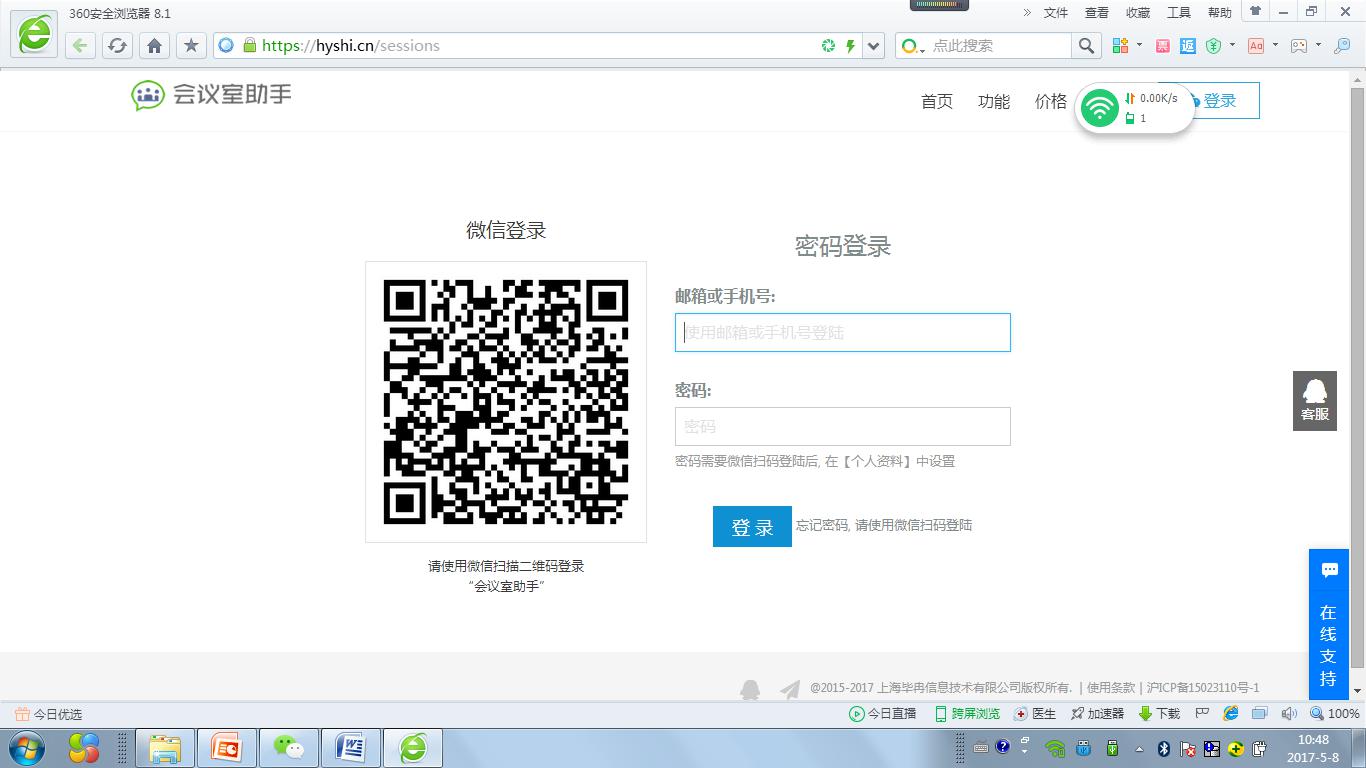1366x768 pixels.
Task: Toggle the lightning speed mode icon in address bar
Action: 851,45
